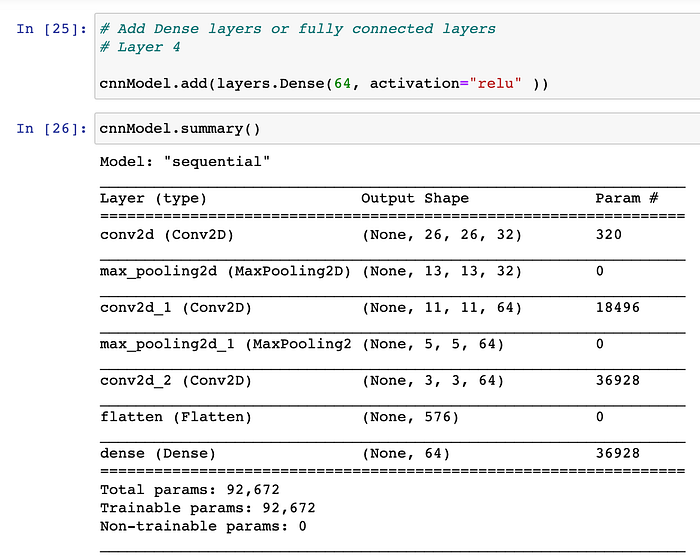Click output shape (None, 3, 3, 64)
This screenshot has width=700, height=555.
pyautogui.click(x=433, y=381)
